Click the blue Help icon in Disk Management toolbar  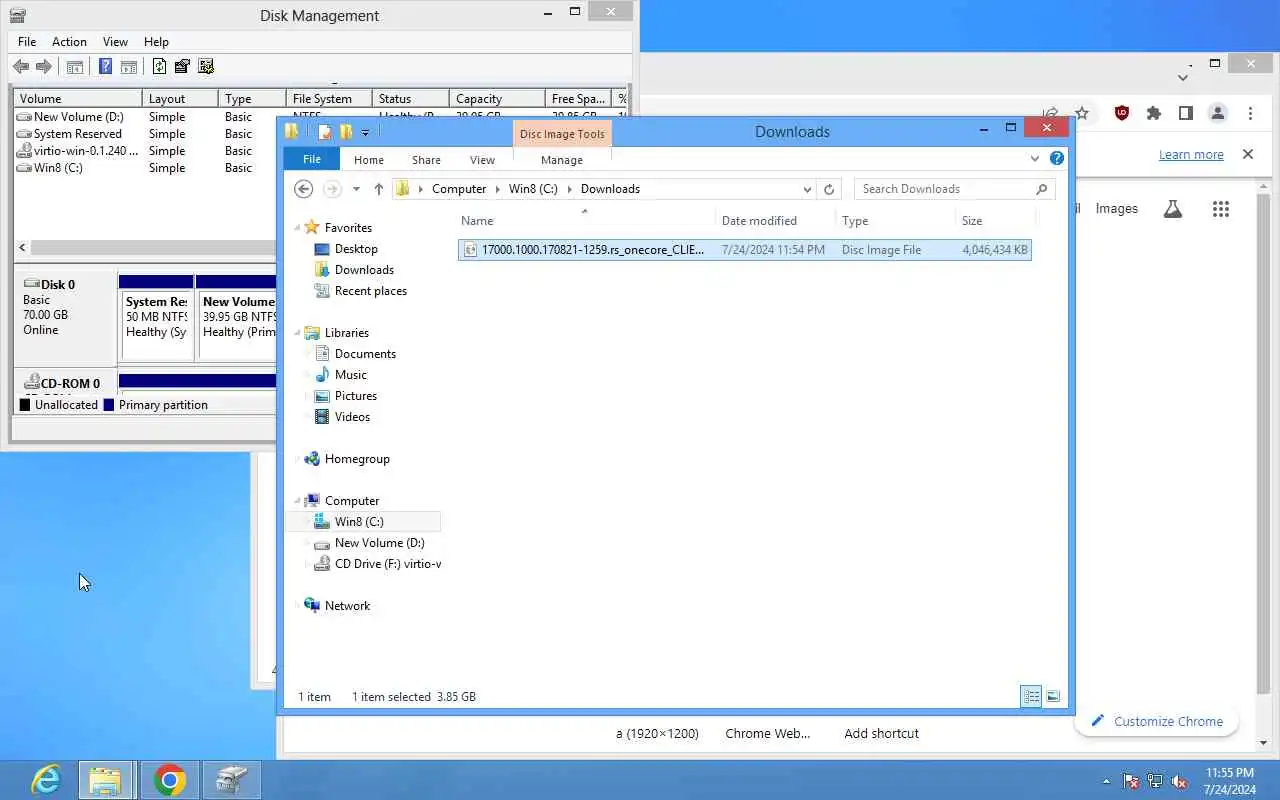click(x=105, y=67)
